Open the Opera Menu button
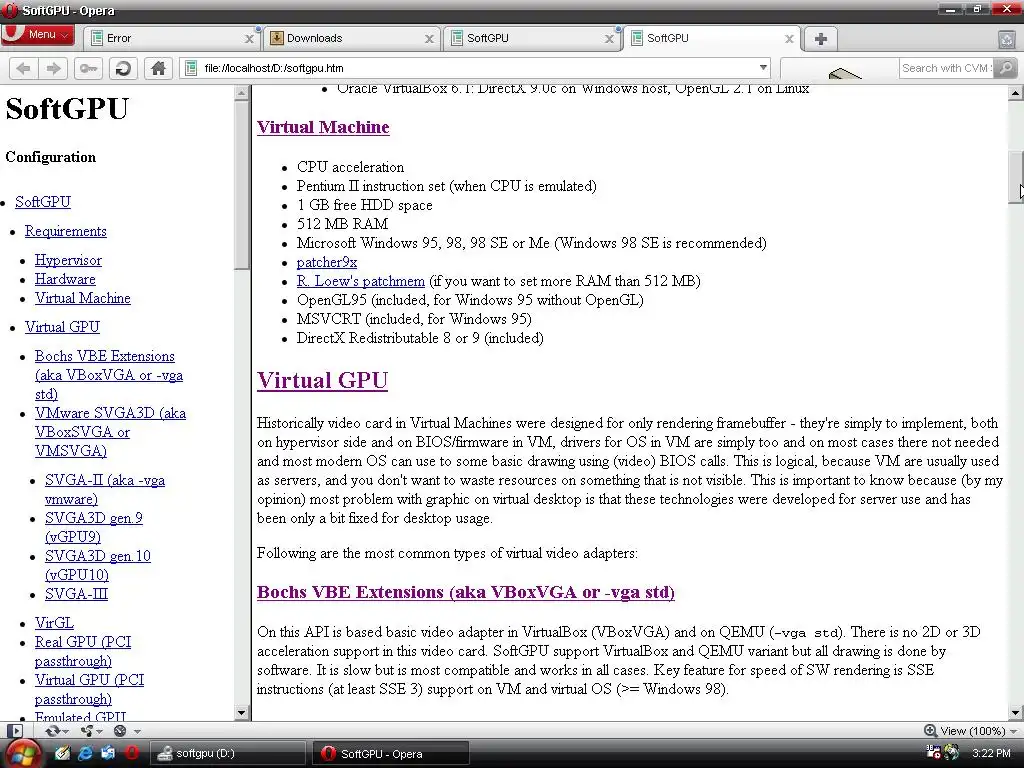 [x=37, y=35]
